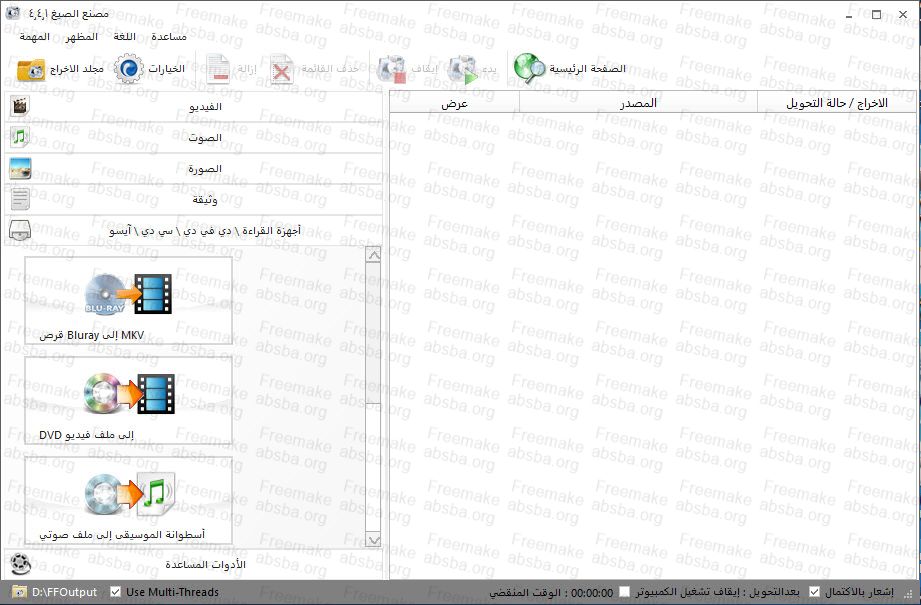The width and height of the screenshot is (921, 605).
Task: Expand the Utilities (الأدوات المساعدة) category
Action: [193, 564]
